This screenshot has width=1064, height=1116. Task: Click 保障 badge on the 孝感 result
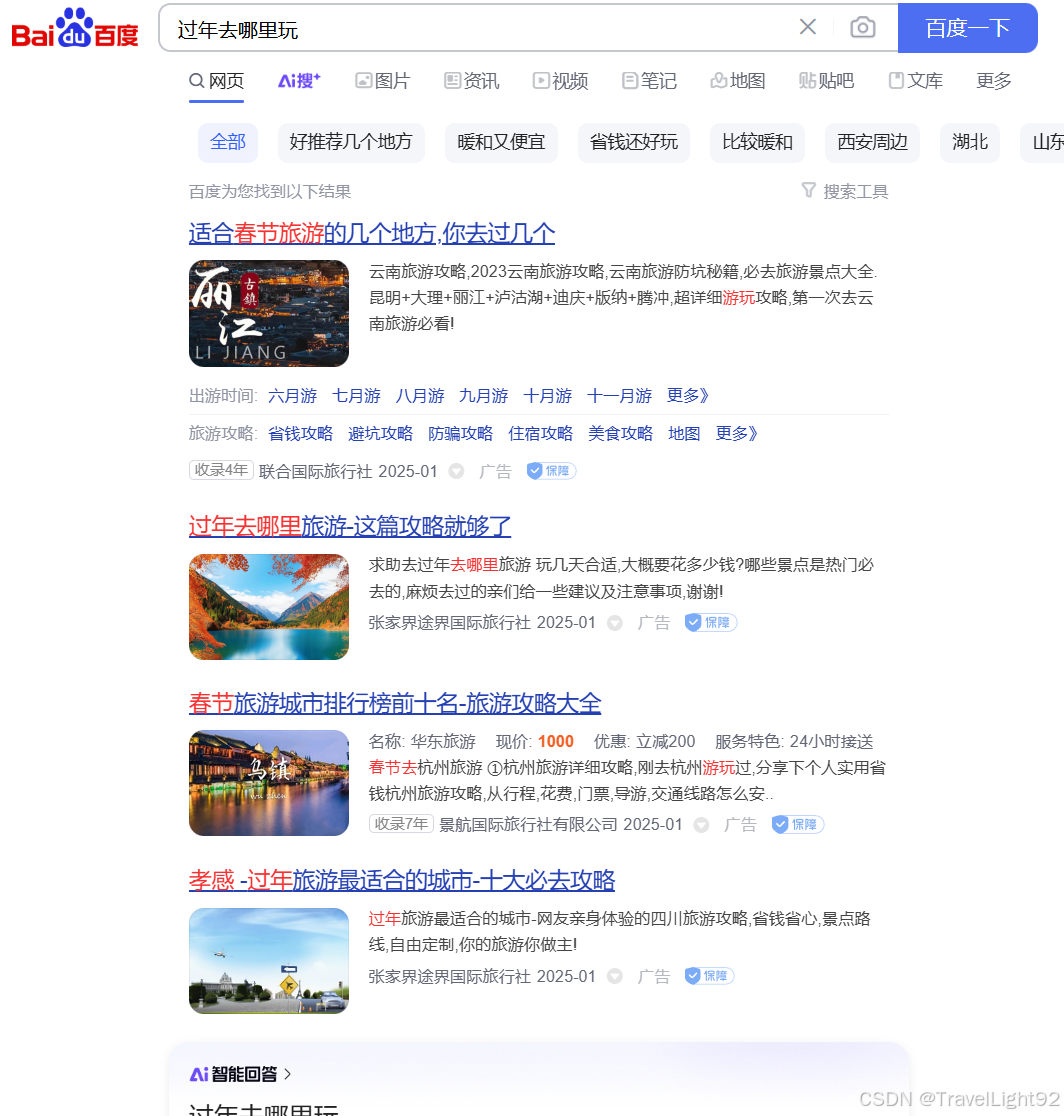pyautogui.click(x=709, y=976)
